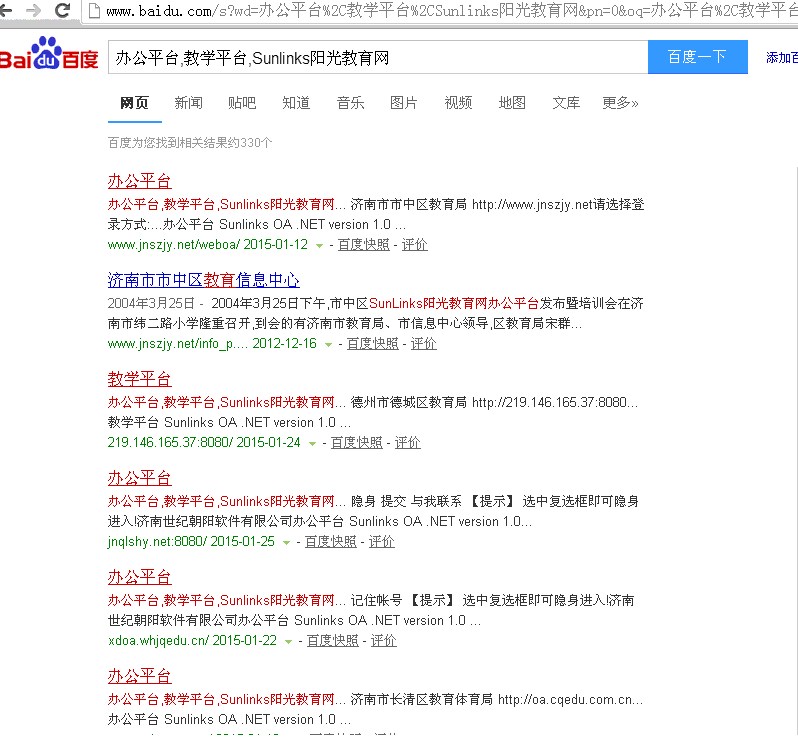
Task: Click 评价 for www.jnszjy.net/weboa result
Action: (415, 245)
